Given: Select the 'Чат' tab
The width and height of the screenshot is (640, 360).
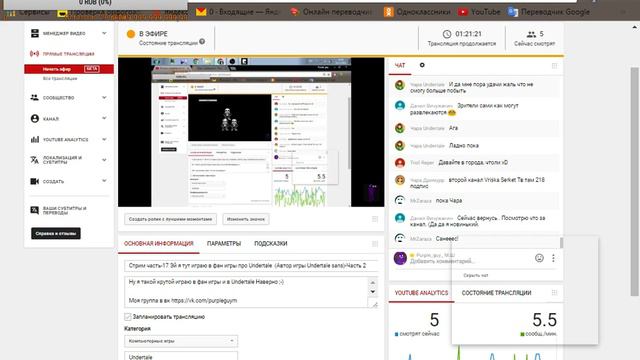Looking at the screenshot, I should tap(400, 65).
